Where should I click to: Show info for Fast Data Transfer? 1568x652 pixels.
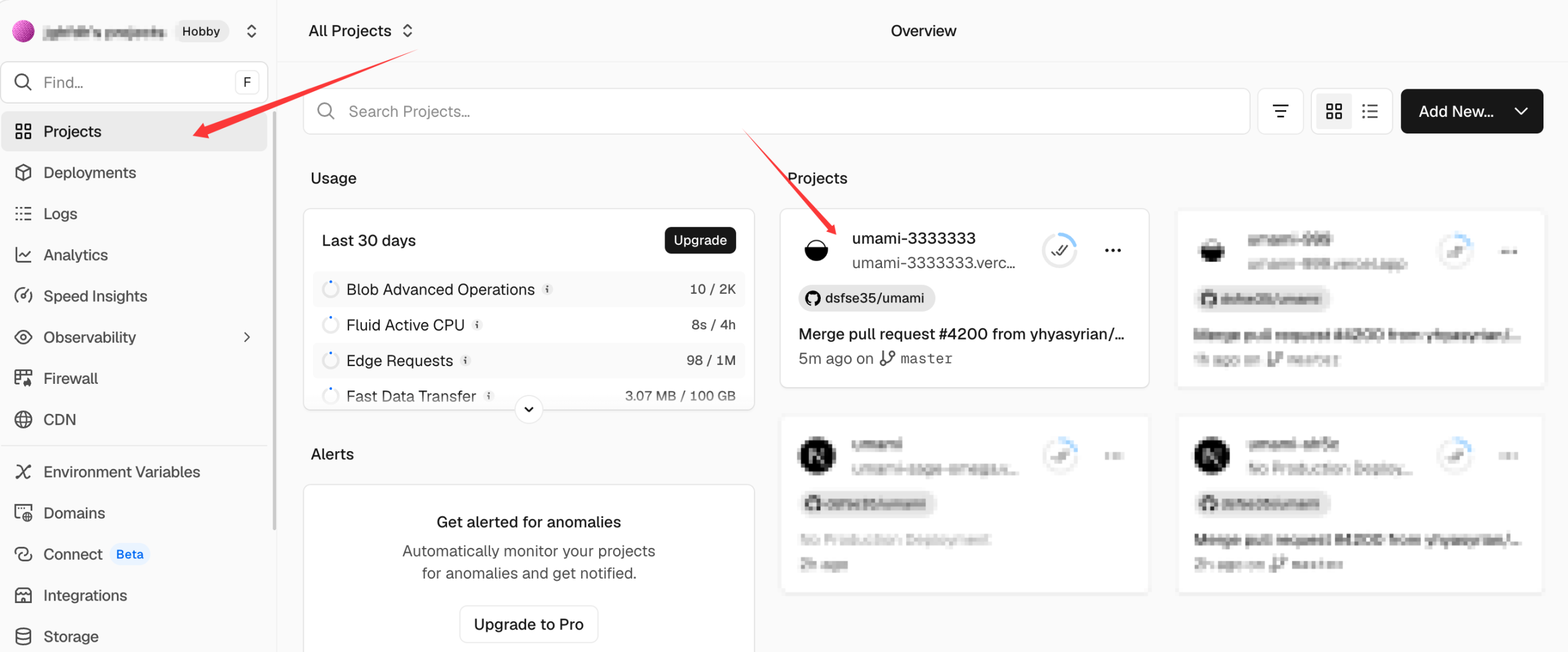click(489, 396)
